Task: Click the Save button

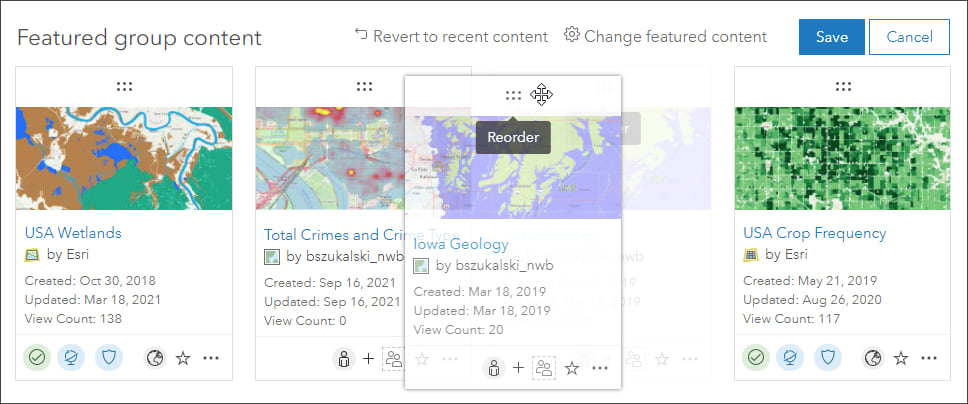Action: [x=831, y=37]
